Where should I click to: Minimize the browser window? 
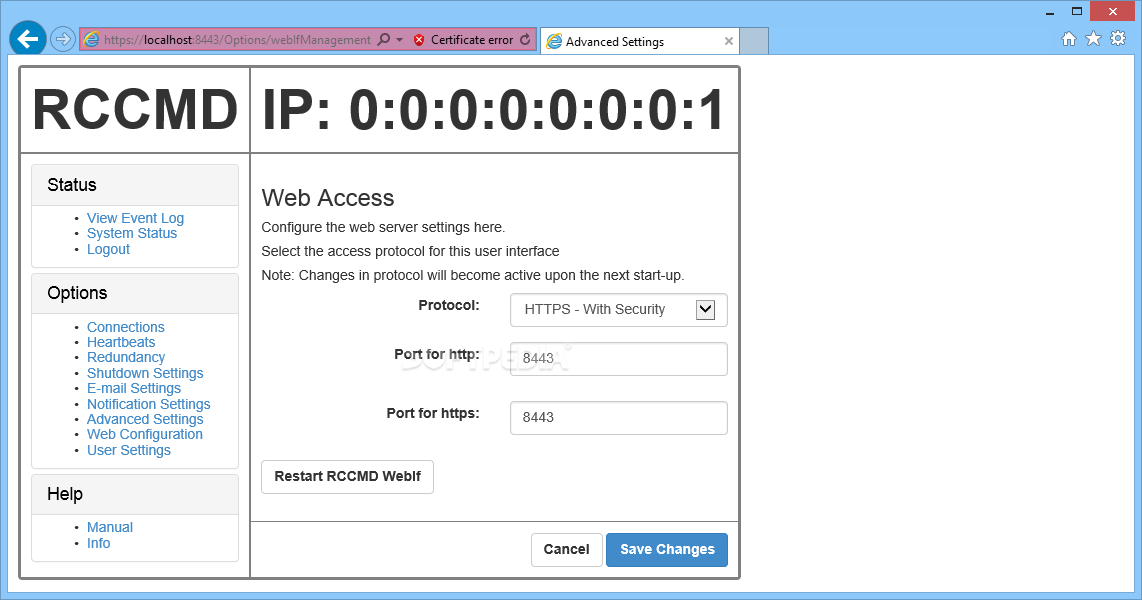click(x=1050, y=12)
